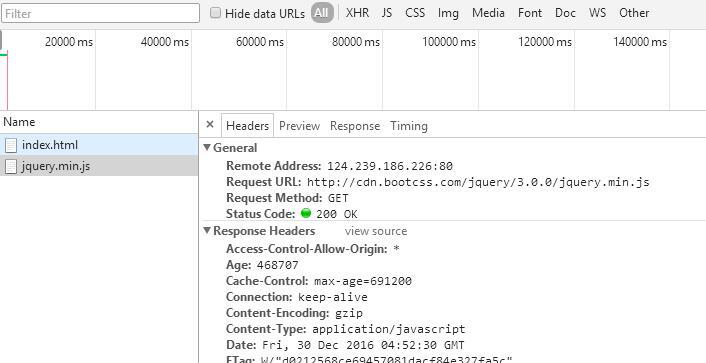Filter requests by Media
706x363 pixels.
pos(488,13)
